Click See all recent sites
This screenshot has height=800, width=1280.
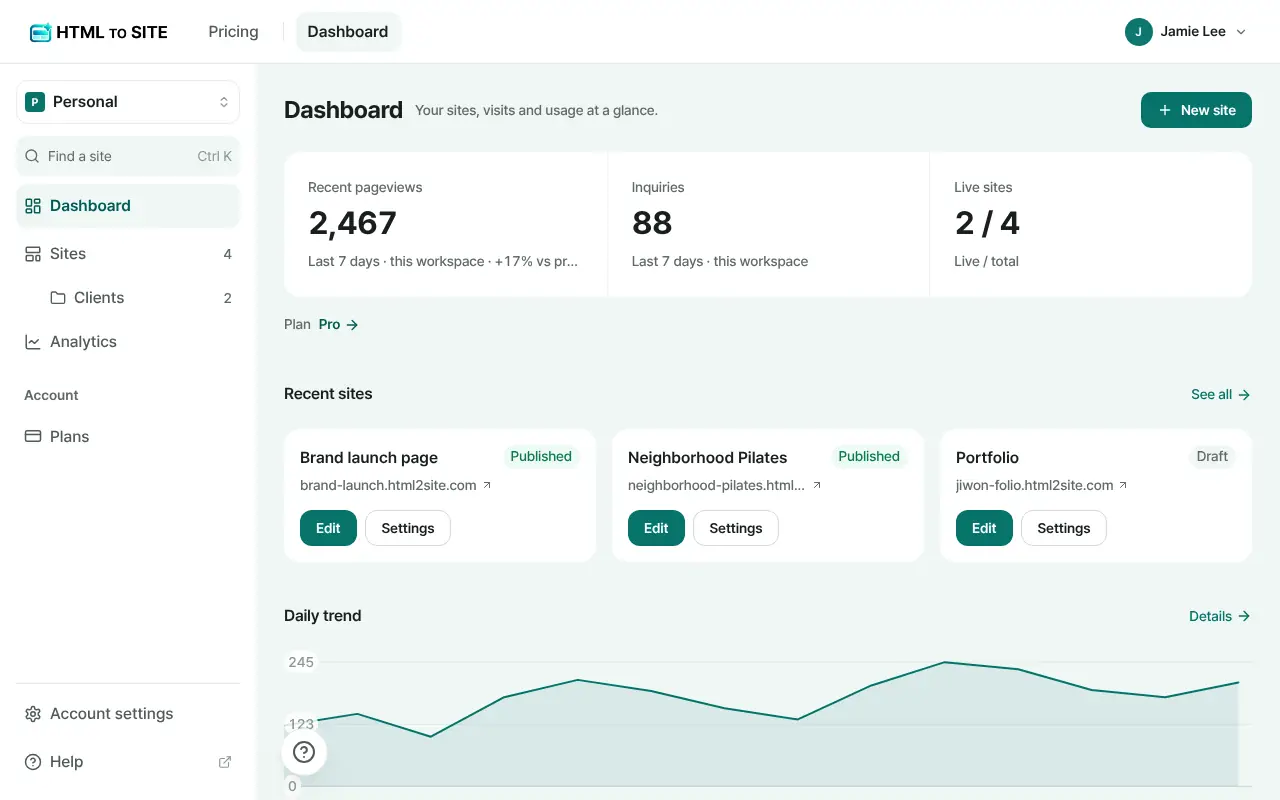coord(1220,395)
